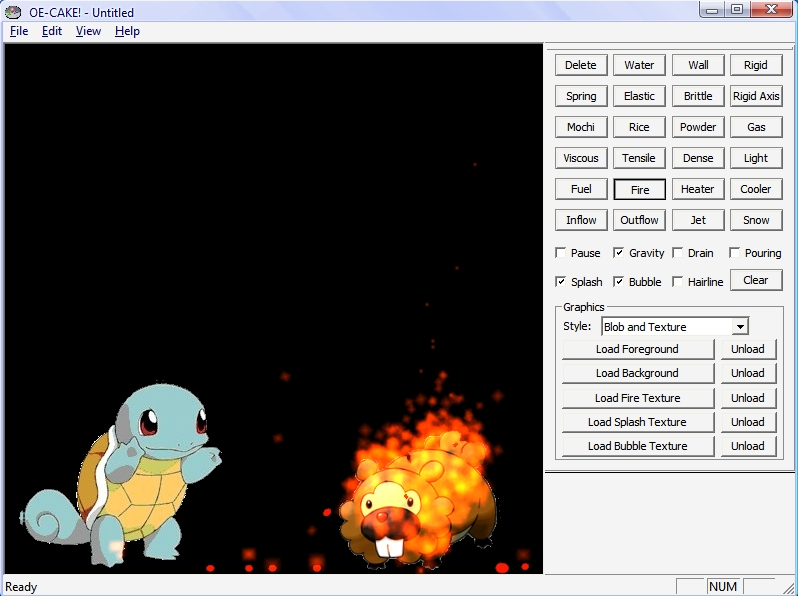Activate the Fire tool button
The height and width of the screenshot is (596, 798).
click(639, 189)
